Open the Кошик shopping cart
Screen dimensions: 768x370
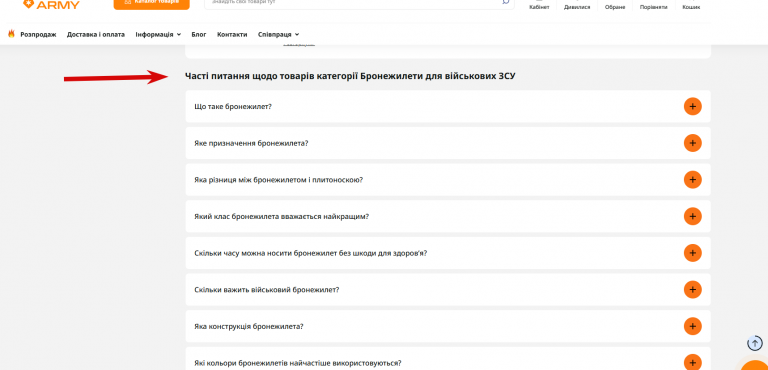point(691,6)
